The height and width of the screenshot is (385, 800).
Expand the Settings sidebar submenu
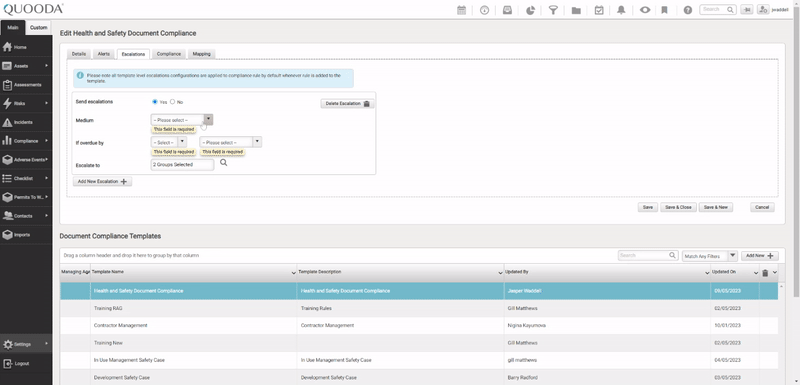(46, 344)
